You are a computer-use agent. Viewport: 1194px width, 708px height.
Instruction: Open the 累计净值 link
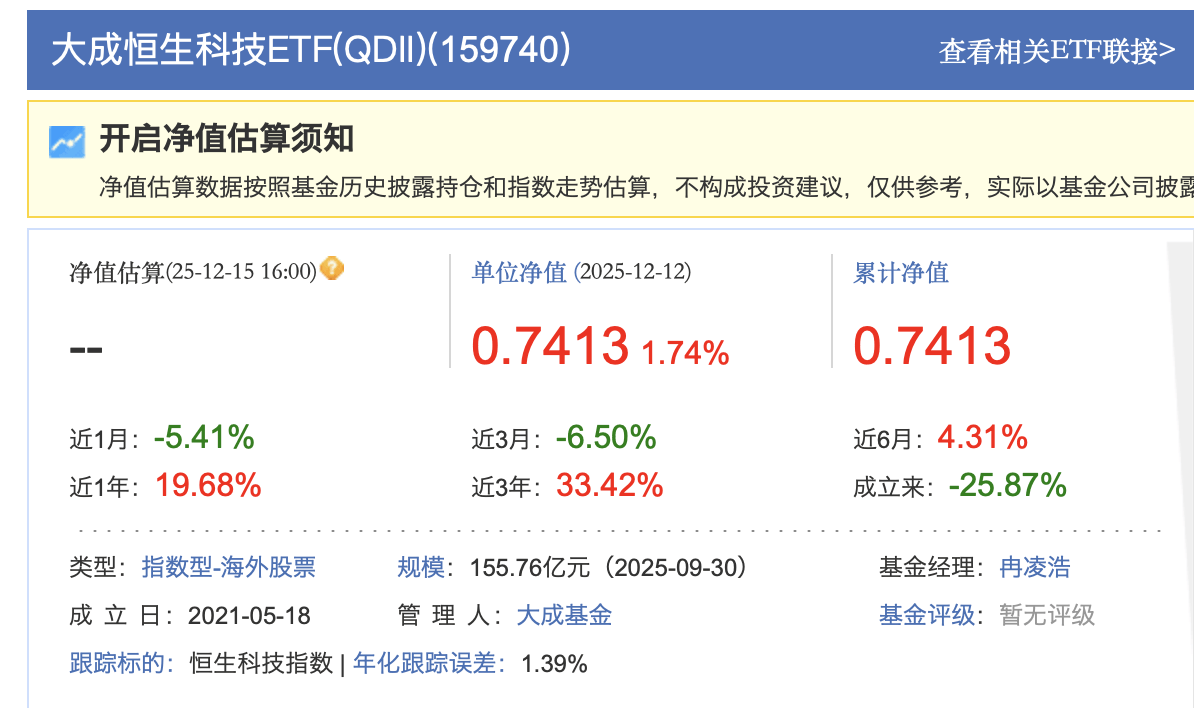(x=900, y=272)
